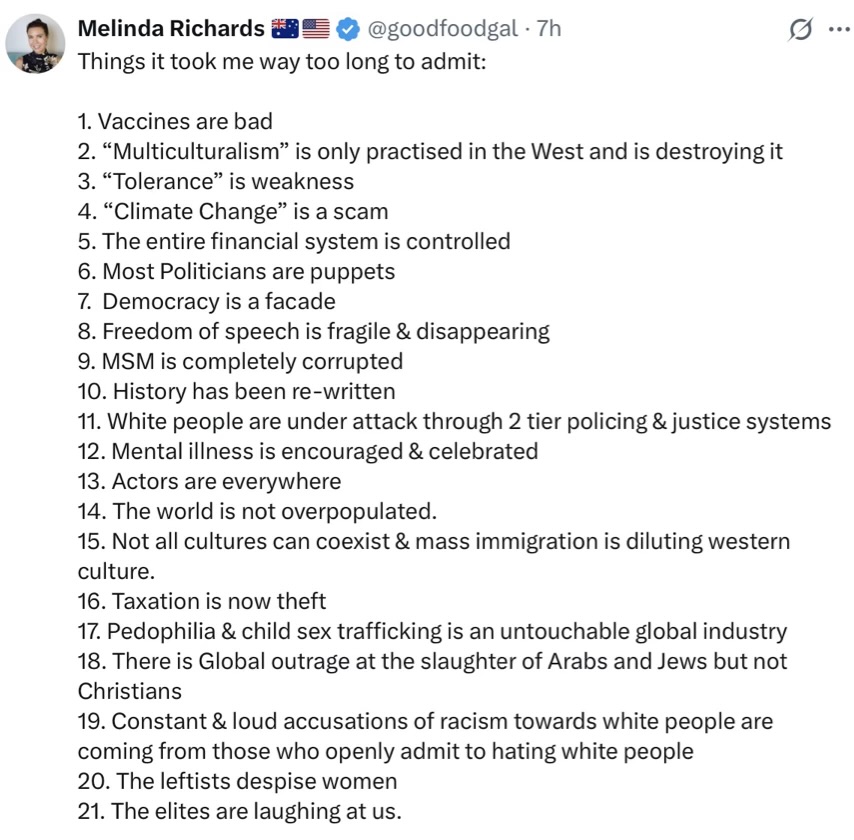Click the "13. Actors are everywhere" line
This screenshot has height=840, width=854.
tap(209, 481)
